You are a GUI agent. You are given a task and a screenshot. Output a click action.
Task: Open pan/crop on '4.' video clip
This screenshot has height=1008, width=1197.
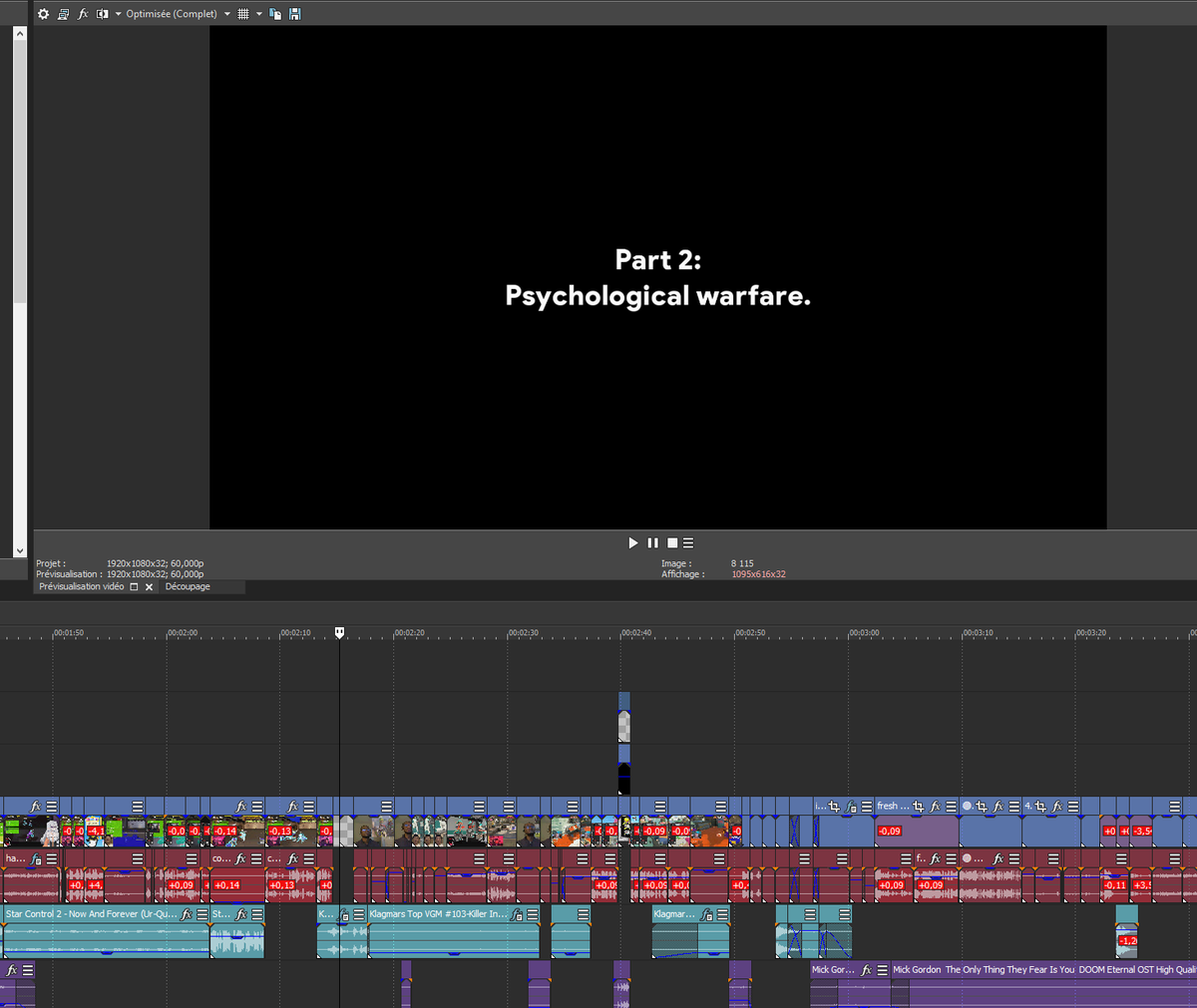pyautogui.click(x=1041, y=807)
